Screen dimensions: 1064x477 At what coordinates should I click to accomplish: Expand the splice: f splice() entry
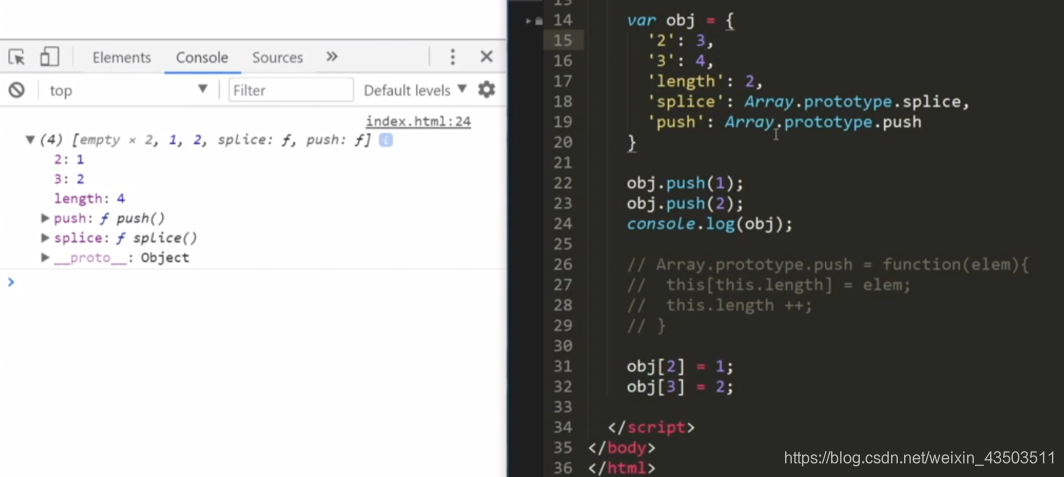click(x=45, y=237)
